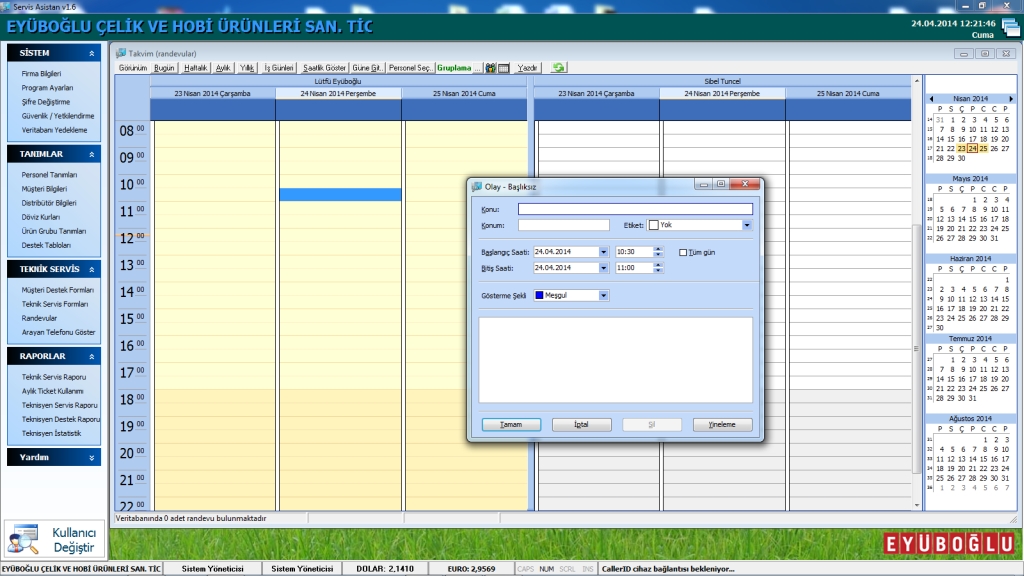Click the stacked windows icon at top right
The image size is (1024, 576).
coord(1010,28)
